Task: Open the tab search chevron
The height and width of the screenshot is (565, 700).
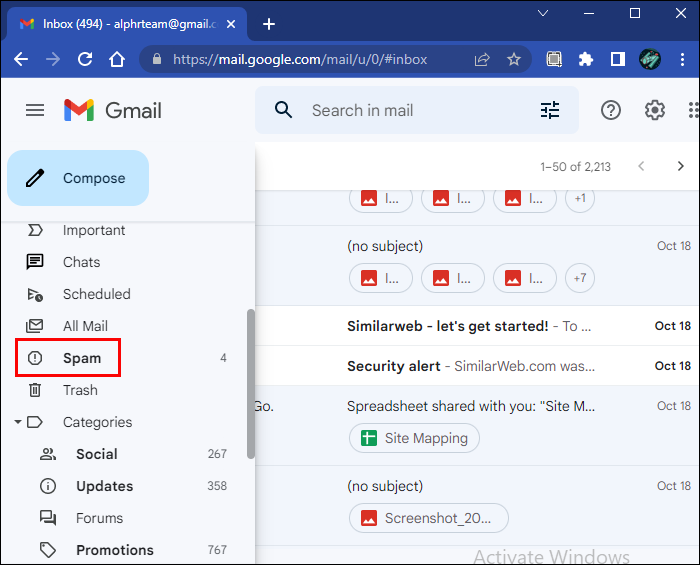Action: point(543,13)
